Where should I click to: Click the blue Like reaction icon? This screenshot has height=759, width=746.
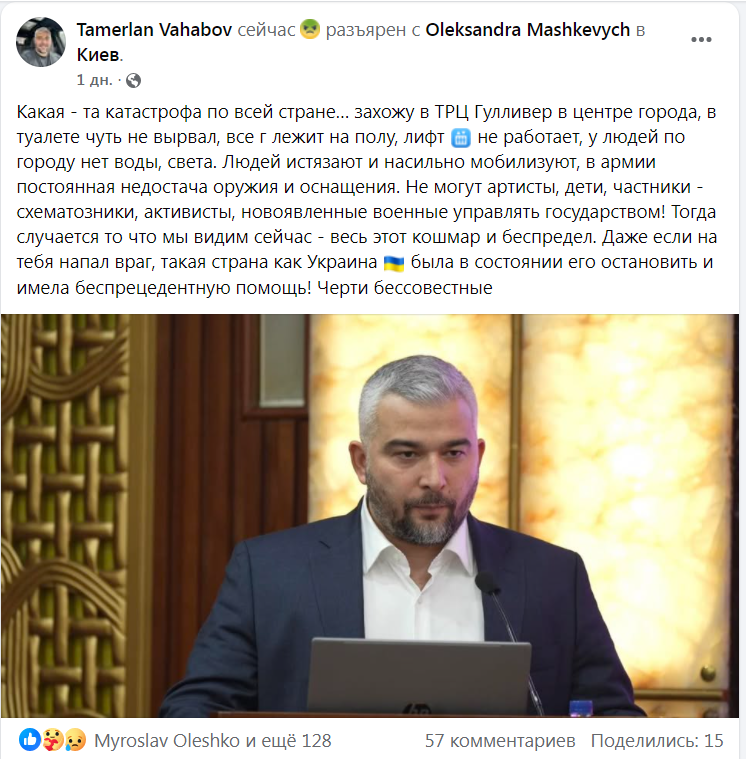[29, 740]
